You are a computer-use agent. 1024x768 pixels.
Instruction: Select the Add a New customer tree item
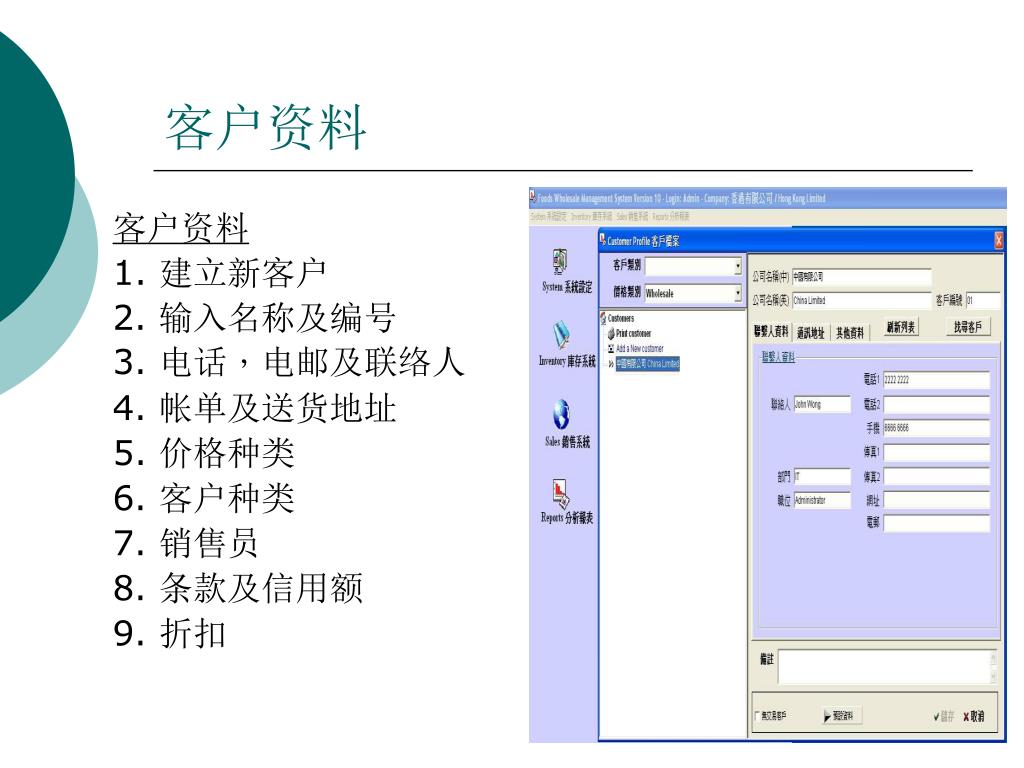tap(640, 349)
